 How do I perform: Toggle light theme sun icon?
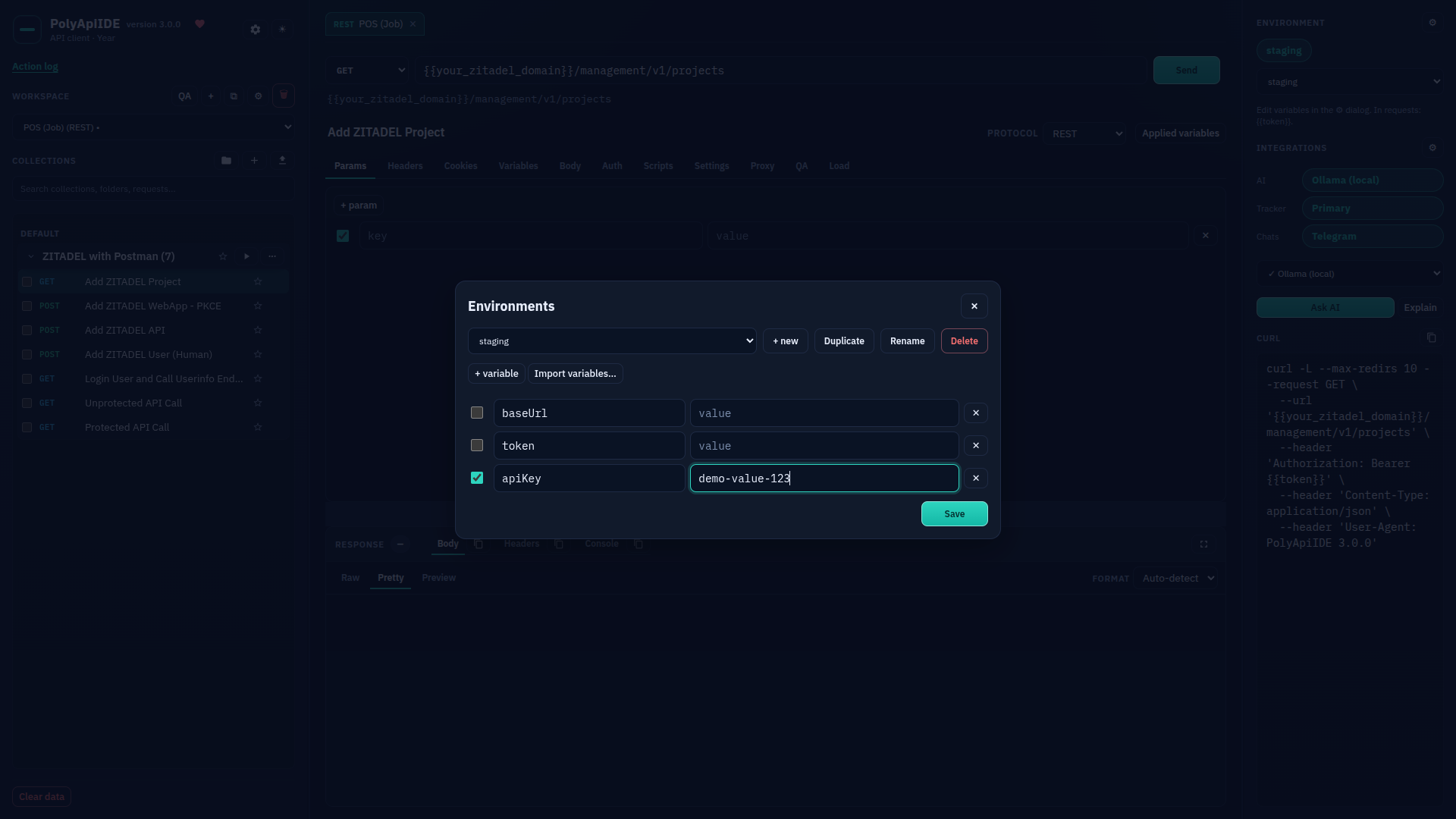pos(282,30)
